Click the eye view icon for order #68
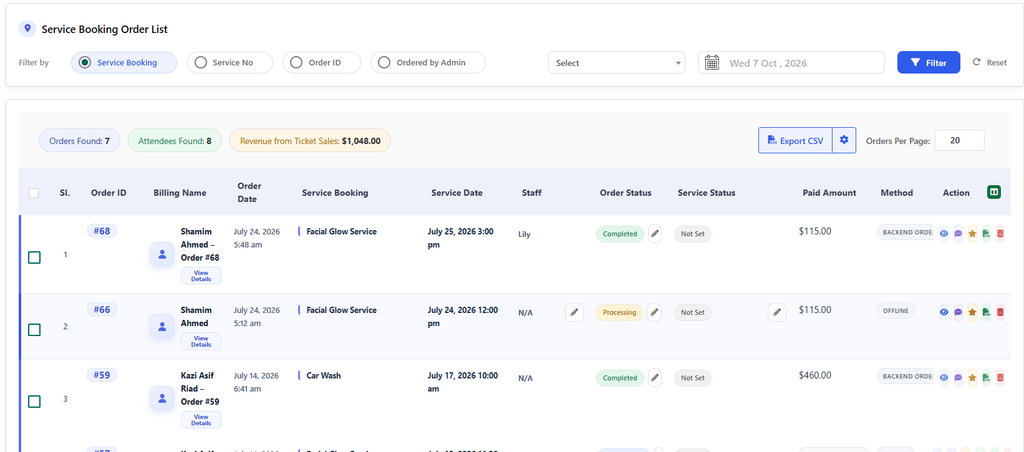 point(944,234)
